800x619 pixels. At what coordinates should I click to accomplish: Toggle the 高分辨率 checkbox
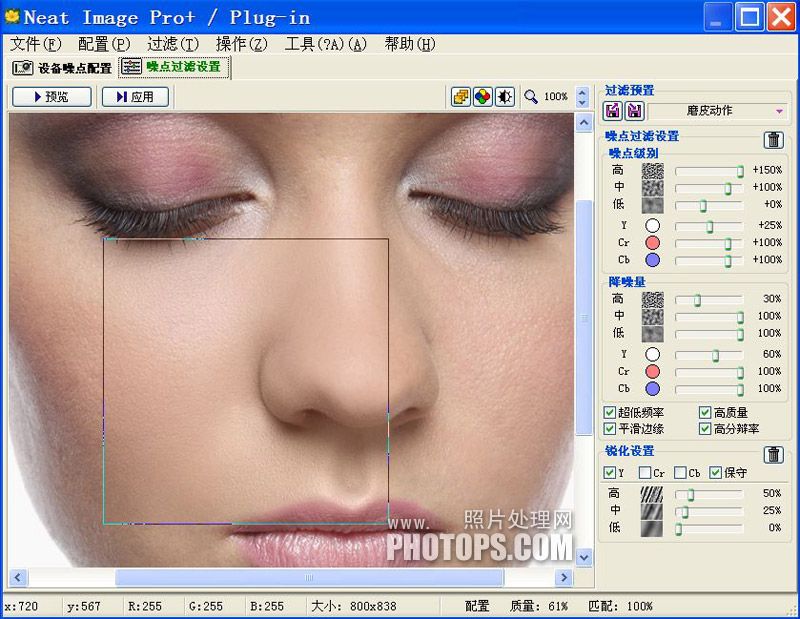705,429
